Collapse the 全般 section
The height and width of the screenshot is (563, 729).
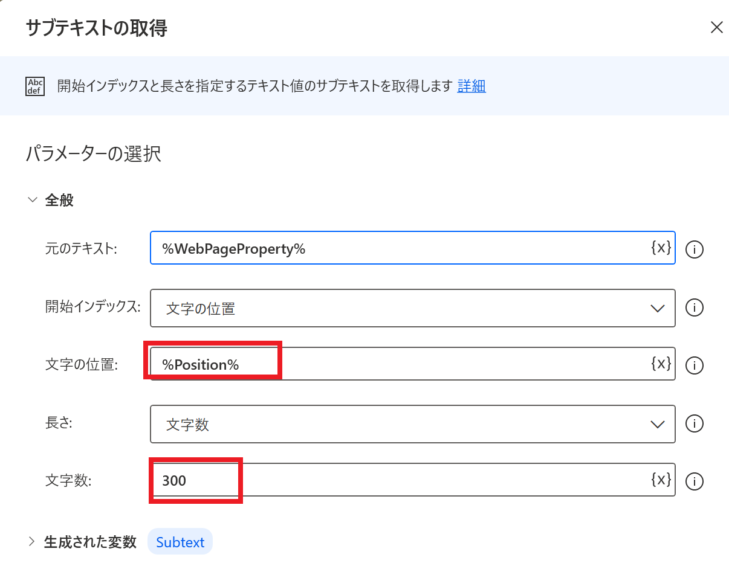(x=32, y=200)
